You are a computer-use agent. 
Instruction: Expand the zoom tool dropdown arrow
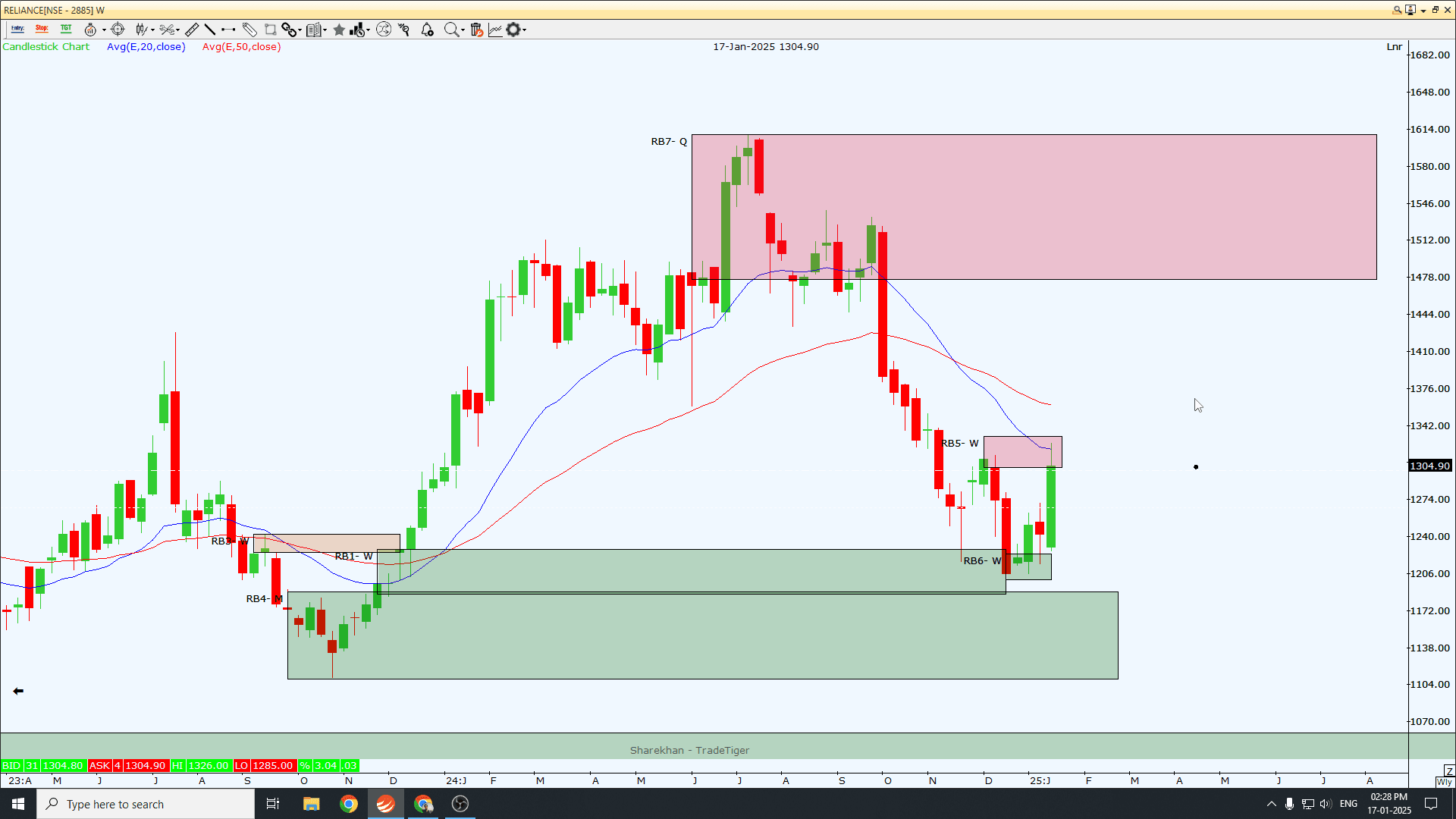463,30
